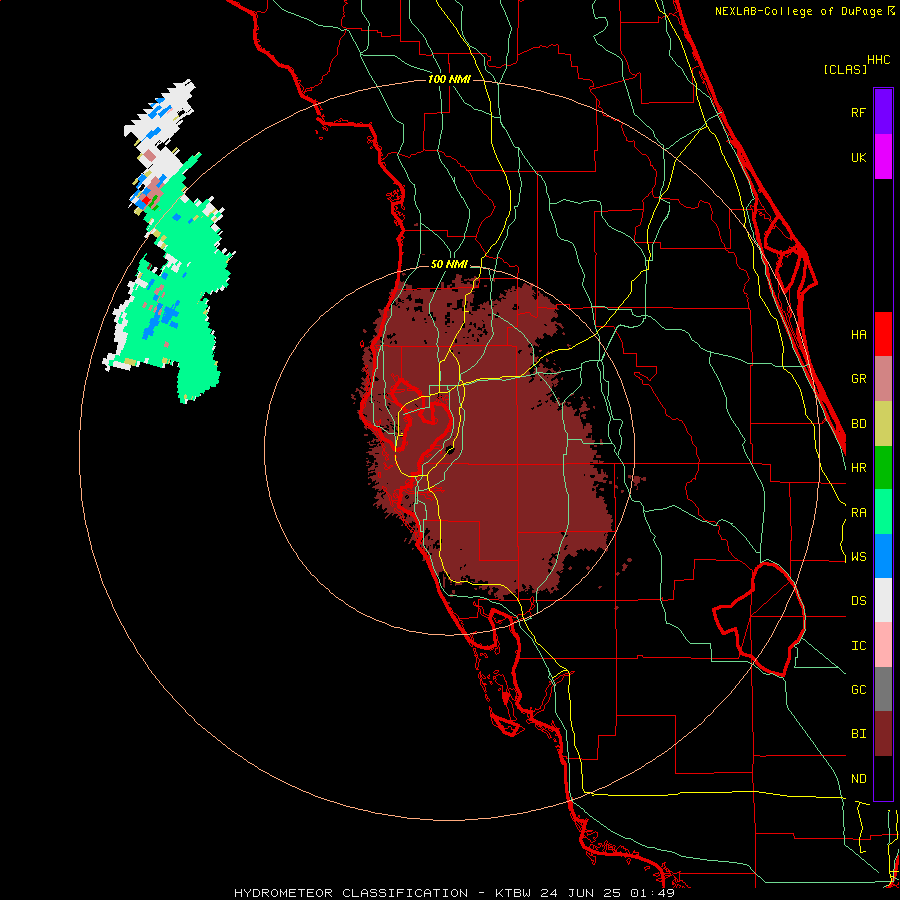This screenshot has height=900, width=900.
Task: Click the "DS" legend label
Action: pyautogui.click(x=858, y=601)
